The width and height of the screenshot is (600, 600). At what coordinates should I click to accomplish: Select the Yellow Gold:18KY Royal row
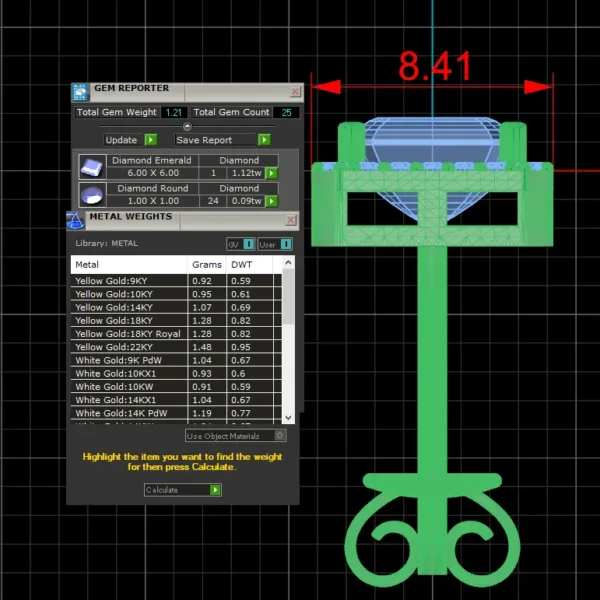pyautogui.click(x=176, y=334)
